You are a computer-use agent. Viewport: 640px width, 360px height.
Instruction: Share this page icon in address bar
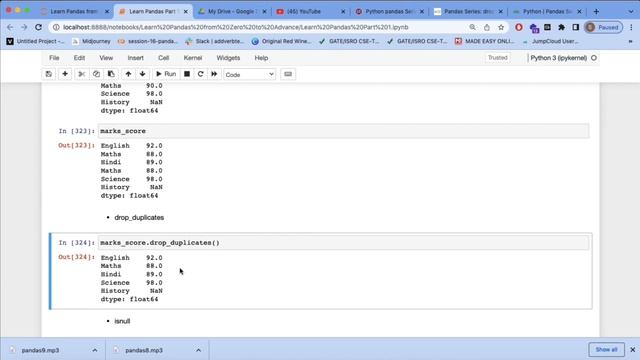click(x=487, y=27)
